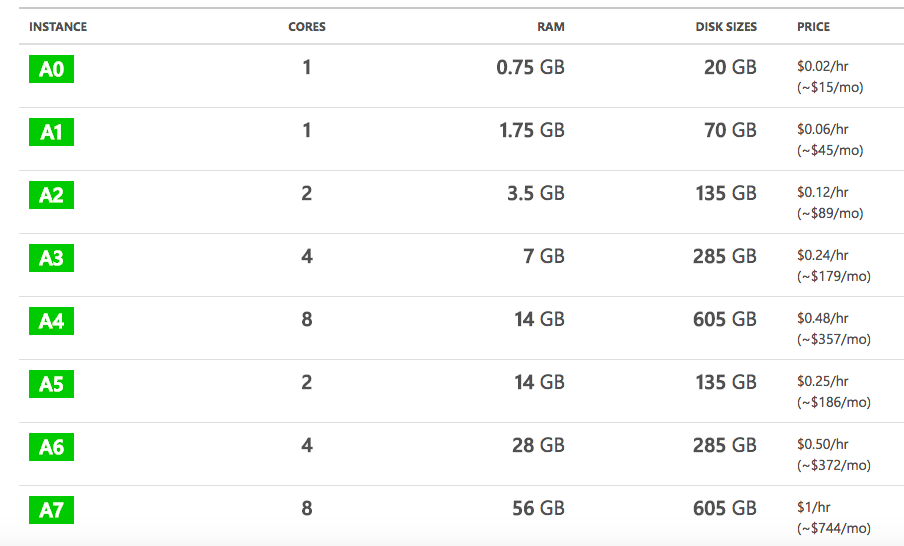
Task: Select the 1.75 GB RAM value
Action: click(x=531, y=130)
